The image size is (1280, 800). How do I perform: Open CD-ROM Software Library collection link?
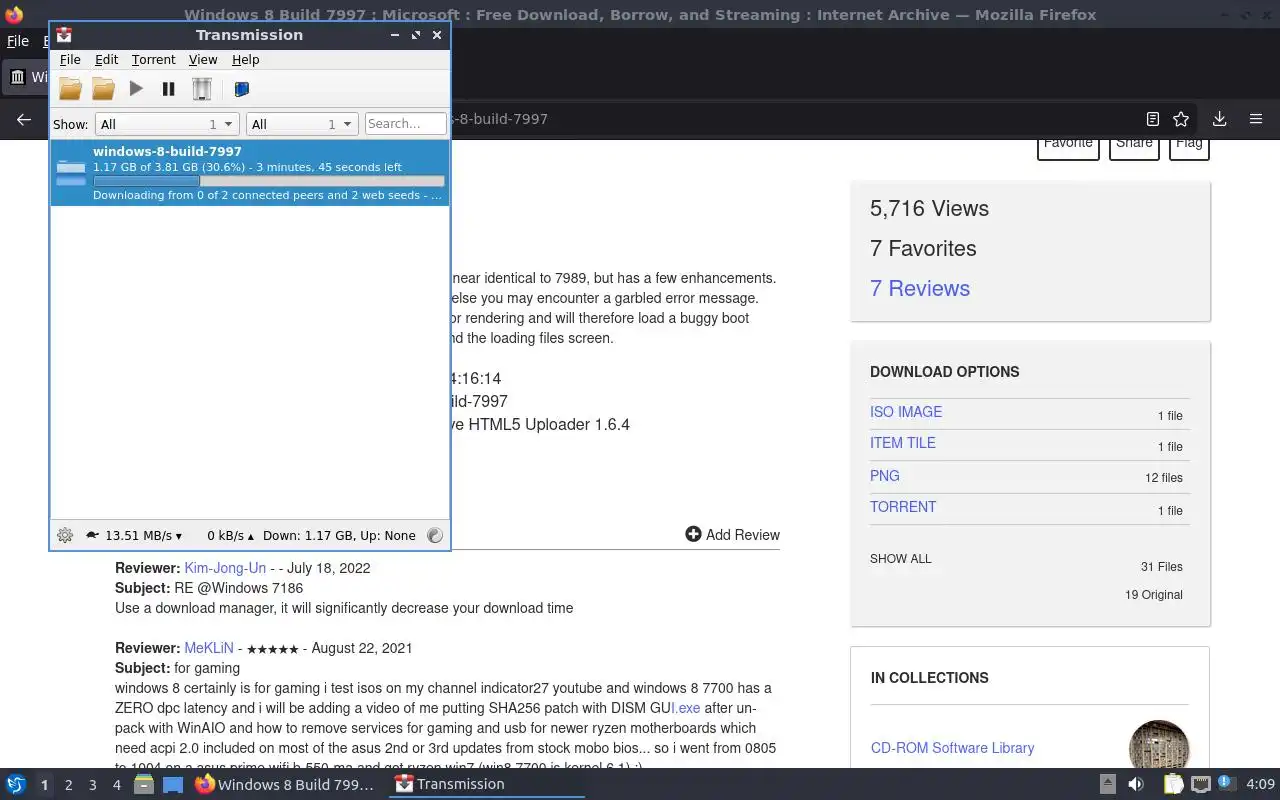[x=952, y=748]
